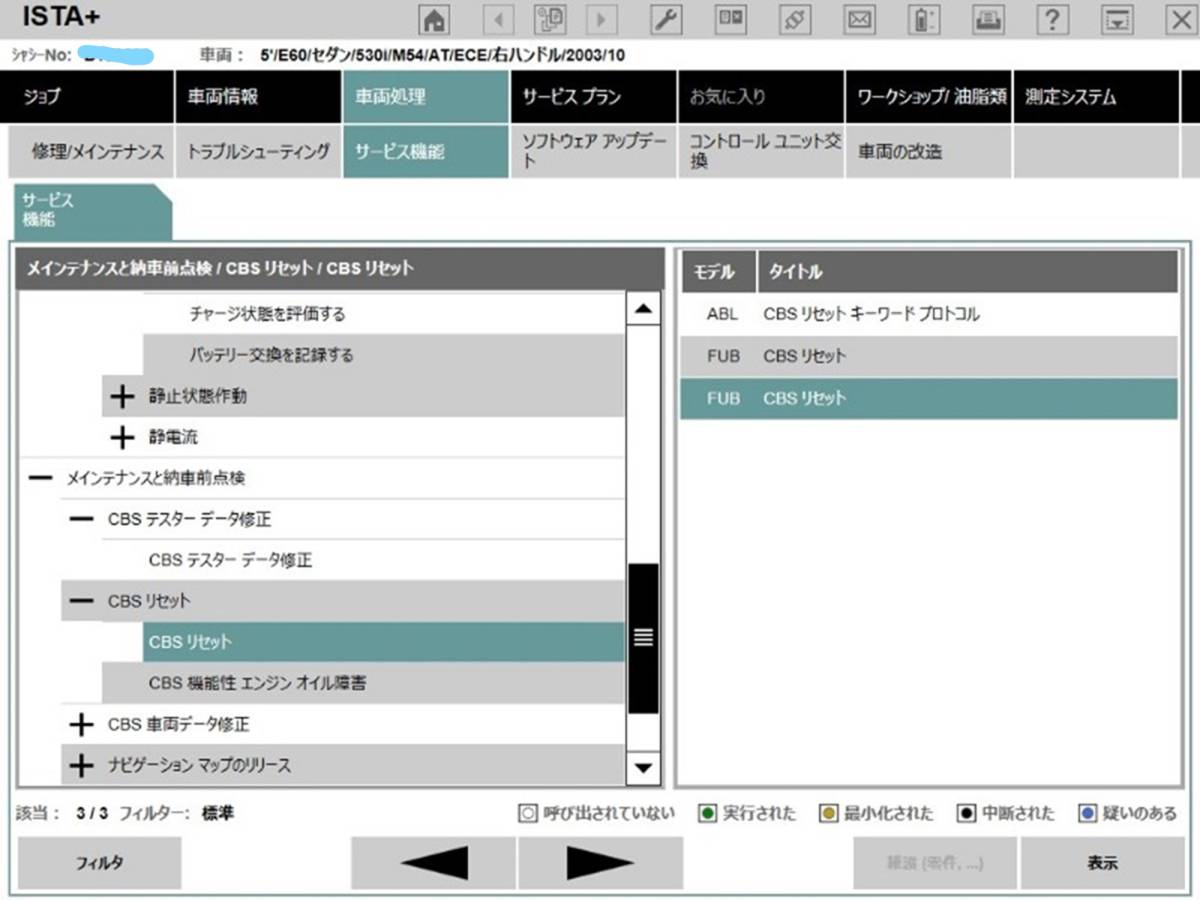This screenshot has width=1200, height=900.
Task: Open the envelope message icon
Action: coord(858,19)
